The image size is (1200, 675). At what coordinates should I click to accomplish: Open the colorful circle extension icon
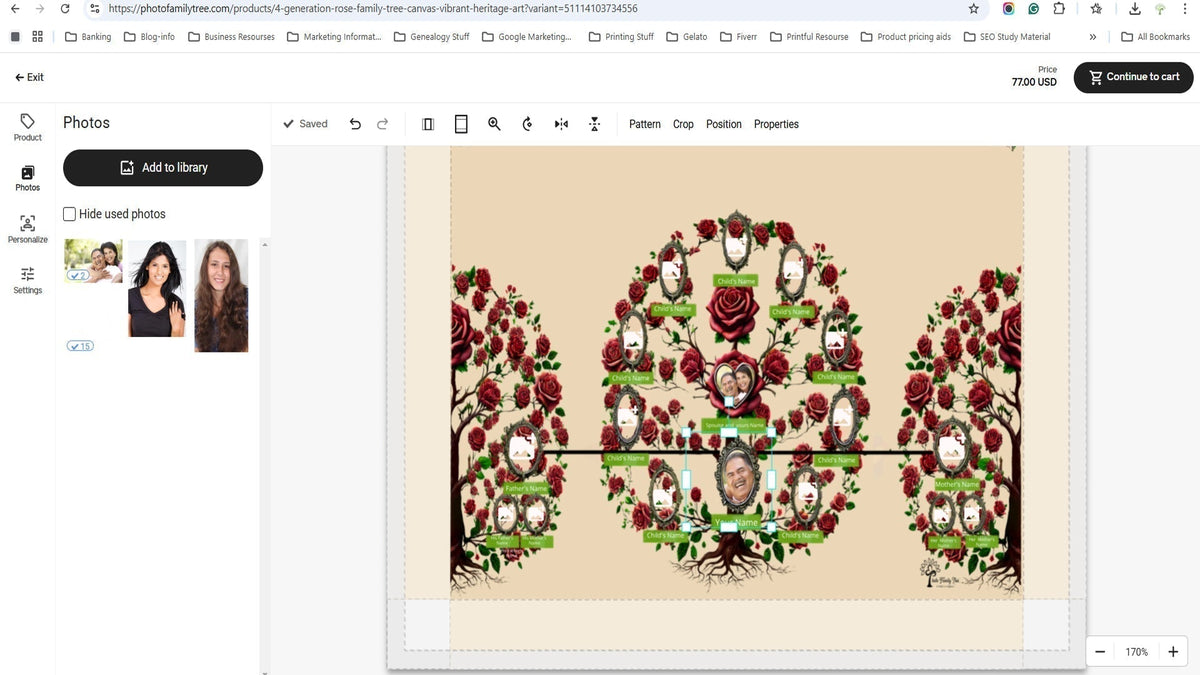1008,9
